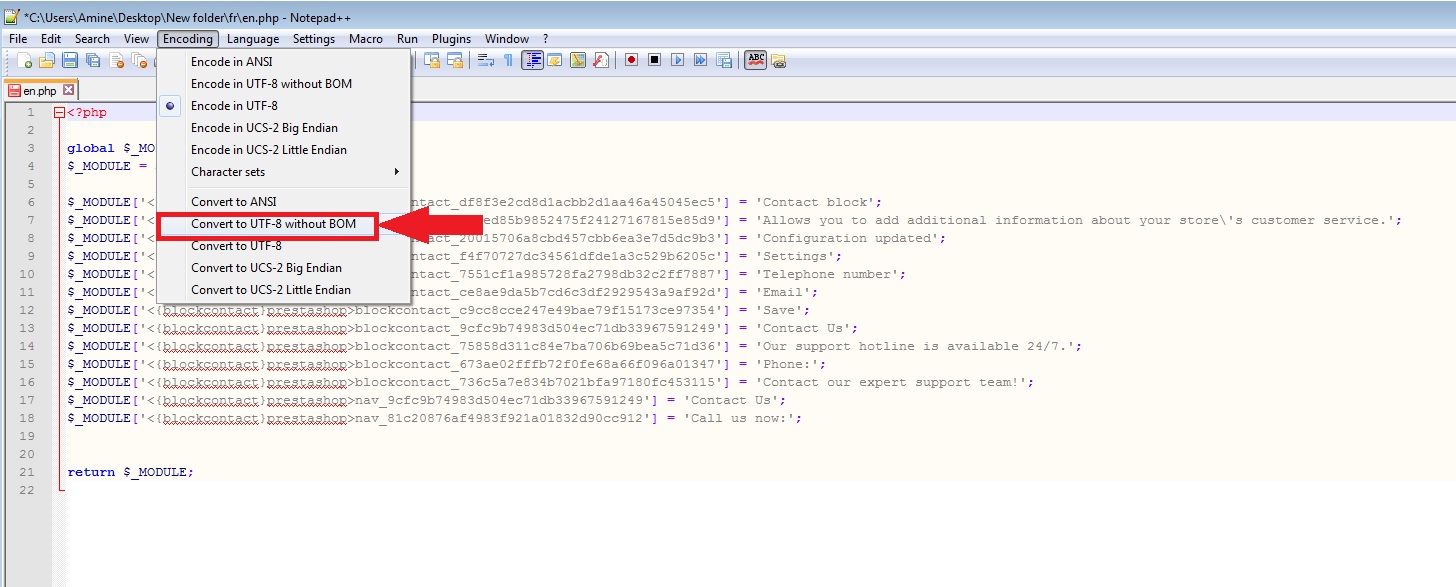Toggle the ABC spell check icon

tap(756, 60)
